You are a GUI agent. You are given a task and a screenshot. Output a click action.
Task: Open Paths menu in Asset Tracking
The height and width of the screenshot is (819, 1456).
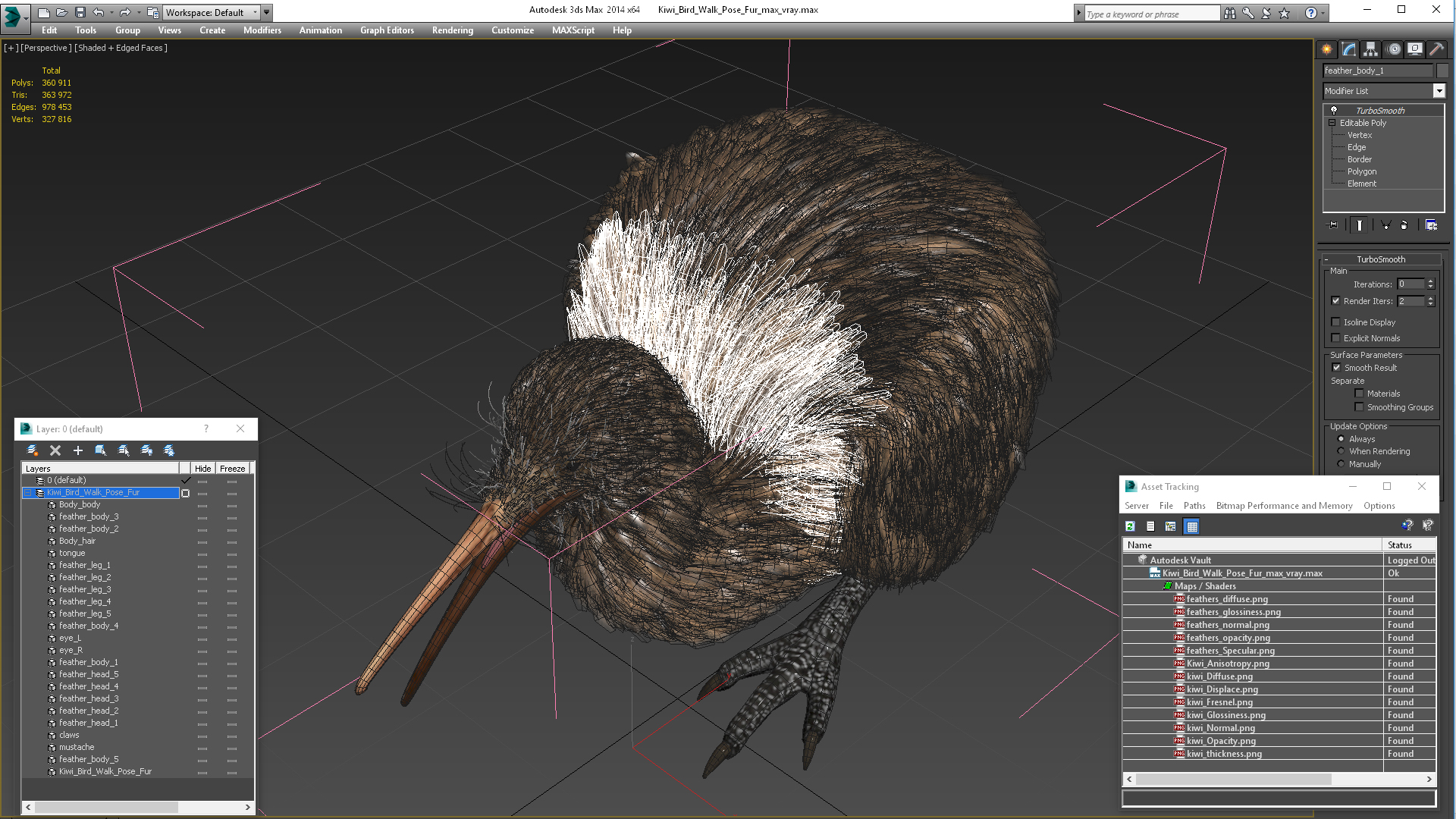pos(1194,506)
